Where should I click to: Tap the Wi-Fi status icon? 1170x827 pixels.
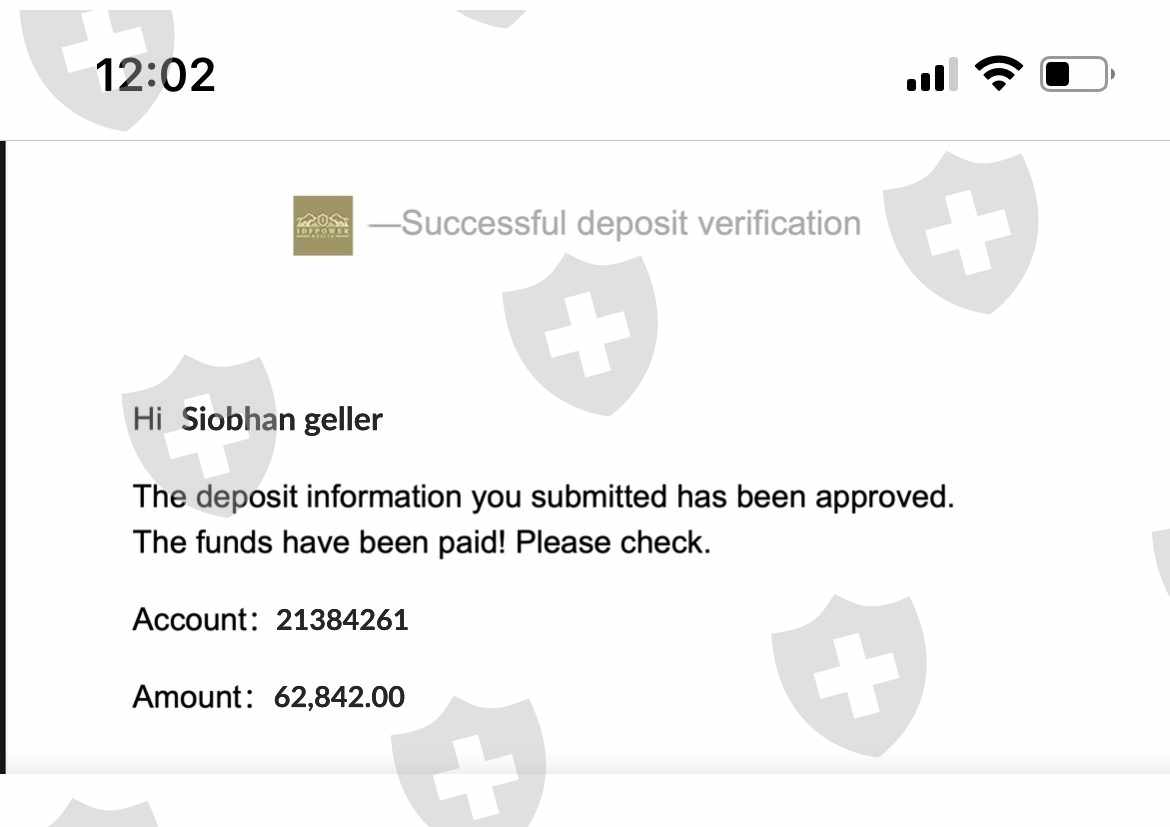998,74
